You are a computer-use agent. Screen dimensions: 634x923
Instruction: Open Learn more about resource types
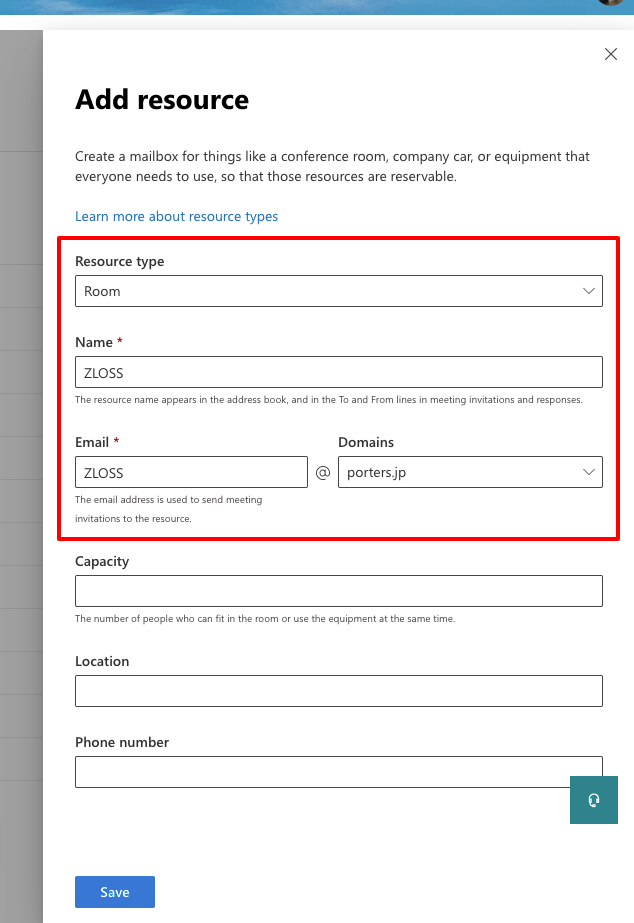tap(176, 217)
